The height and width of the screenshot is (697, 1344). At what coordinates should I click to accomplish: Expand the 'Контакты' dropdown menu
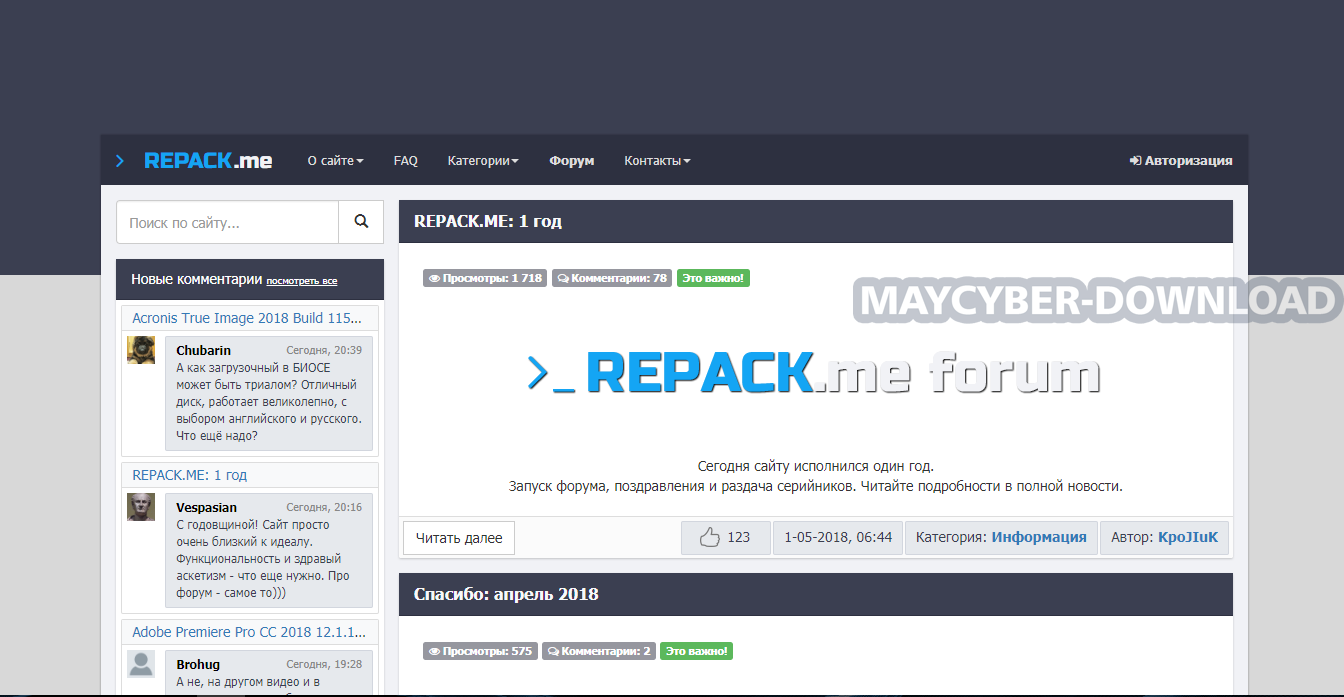pos(657,160)
